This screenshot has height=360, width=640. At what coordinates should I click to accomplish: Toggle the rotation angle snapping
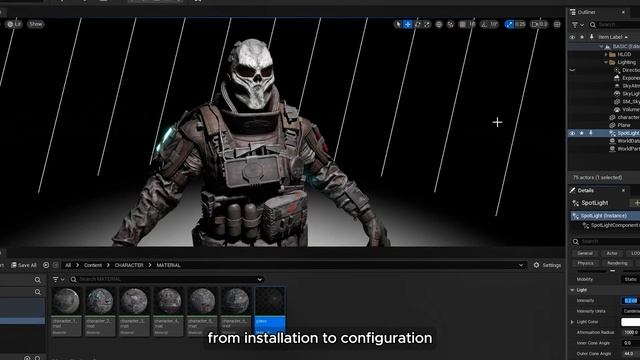[484, 24]
